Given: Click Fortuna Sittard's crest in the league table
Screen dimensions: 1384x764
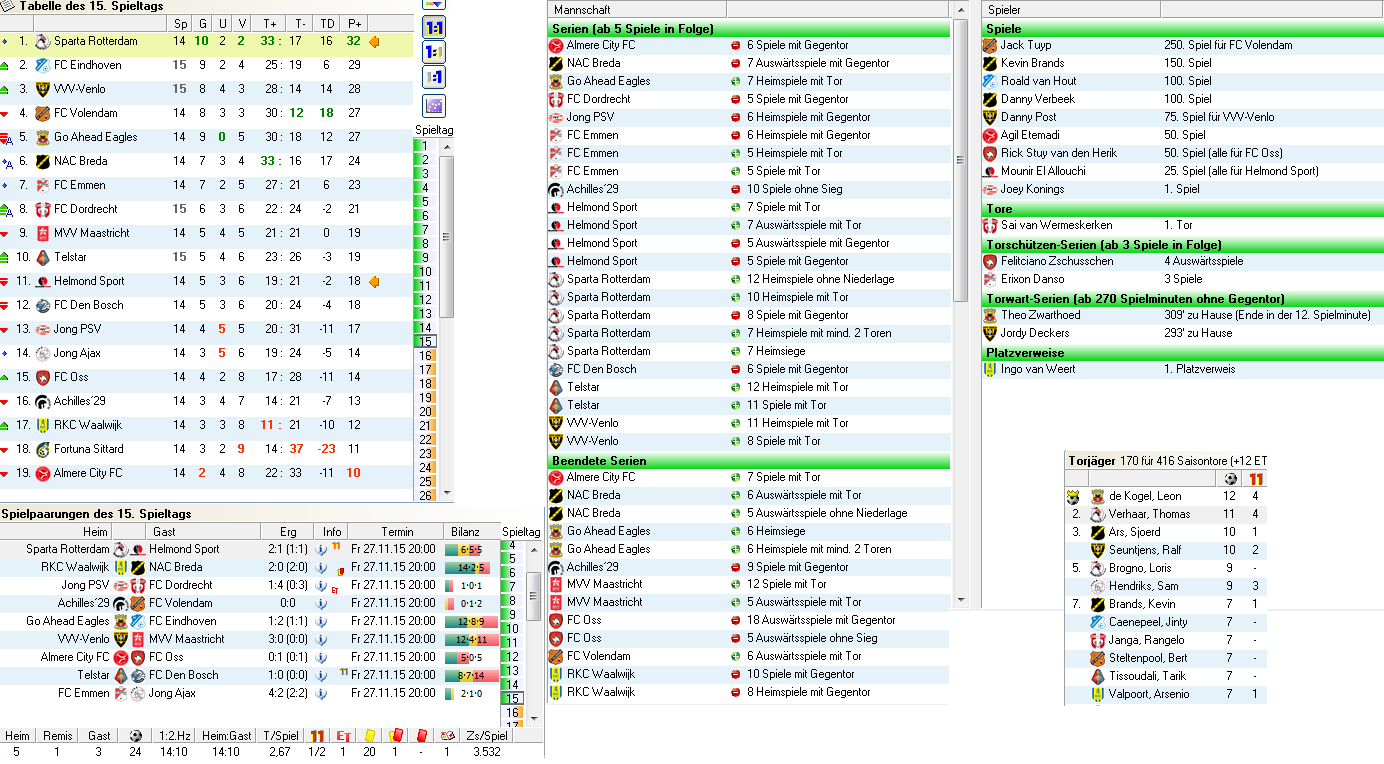Looking at the screenshot, I should point(42,449).
